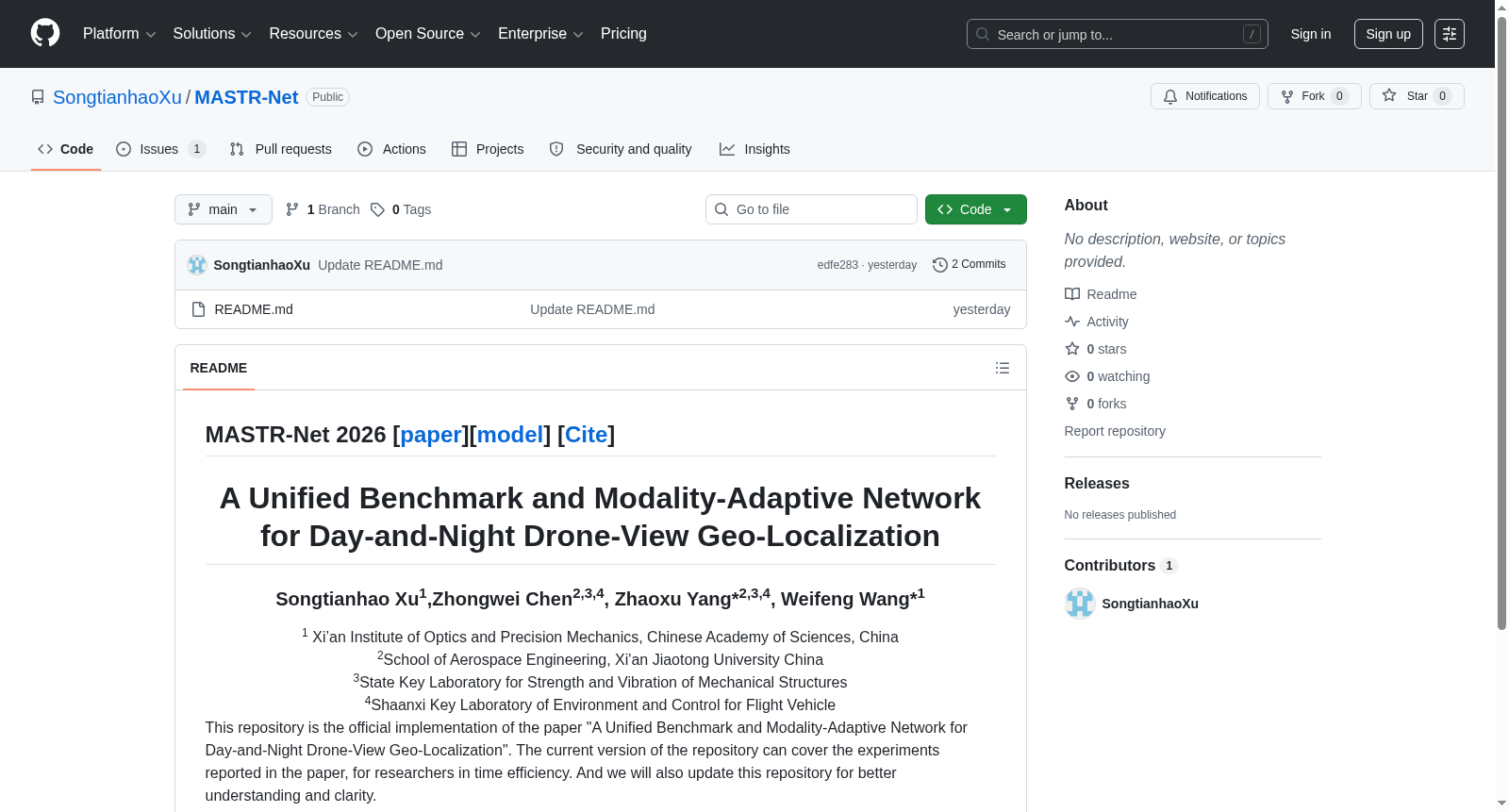The height and width of the screenshot is (812, 1509).
Task: Open the SongtianhaoXu owner link in title
Action: coord(117,97)
